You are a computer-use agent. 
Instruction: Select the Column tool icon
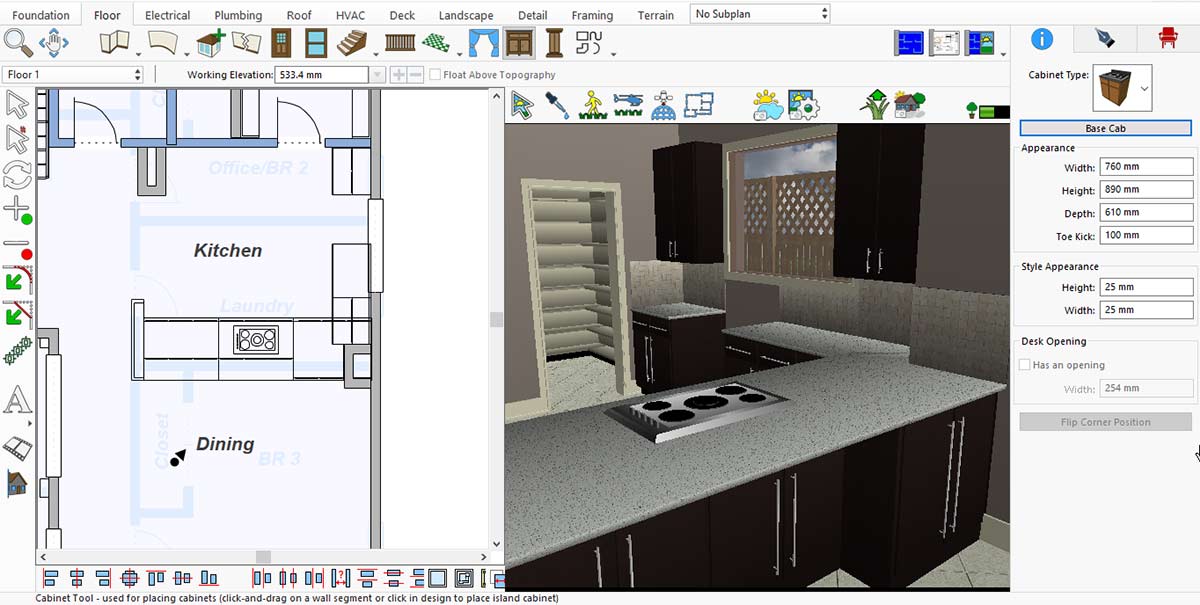pos(554,43)
